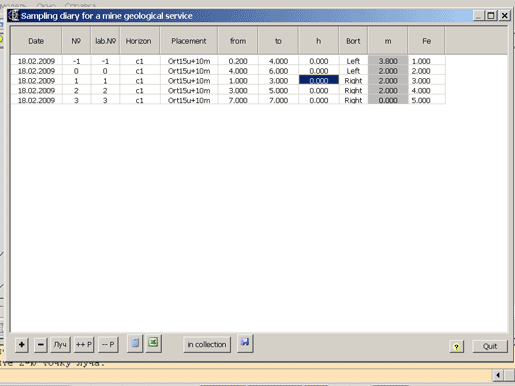Click the from column header

(238, 41)
